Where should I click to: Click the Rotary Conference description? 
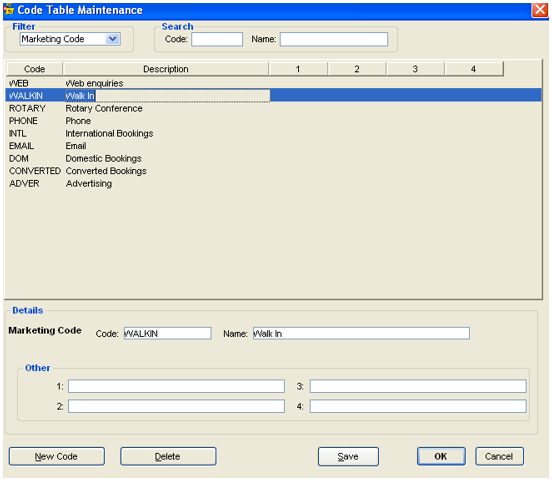point(104,108)
